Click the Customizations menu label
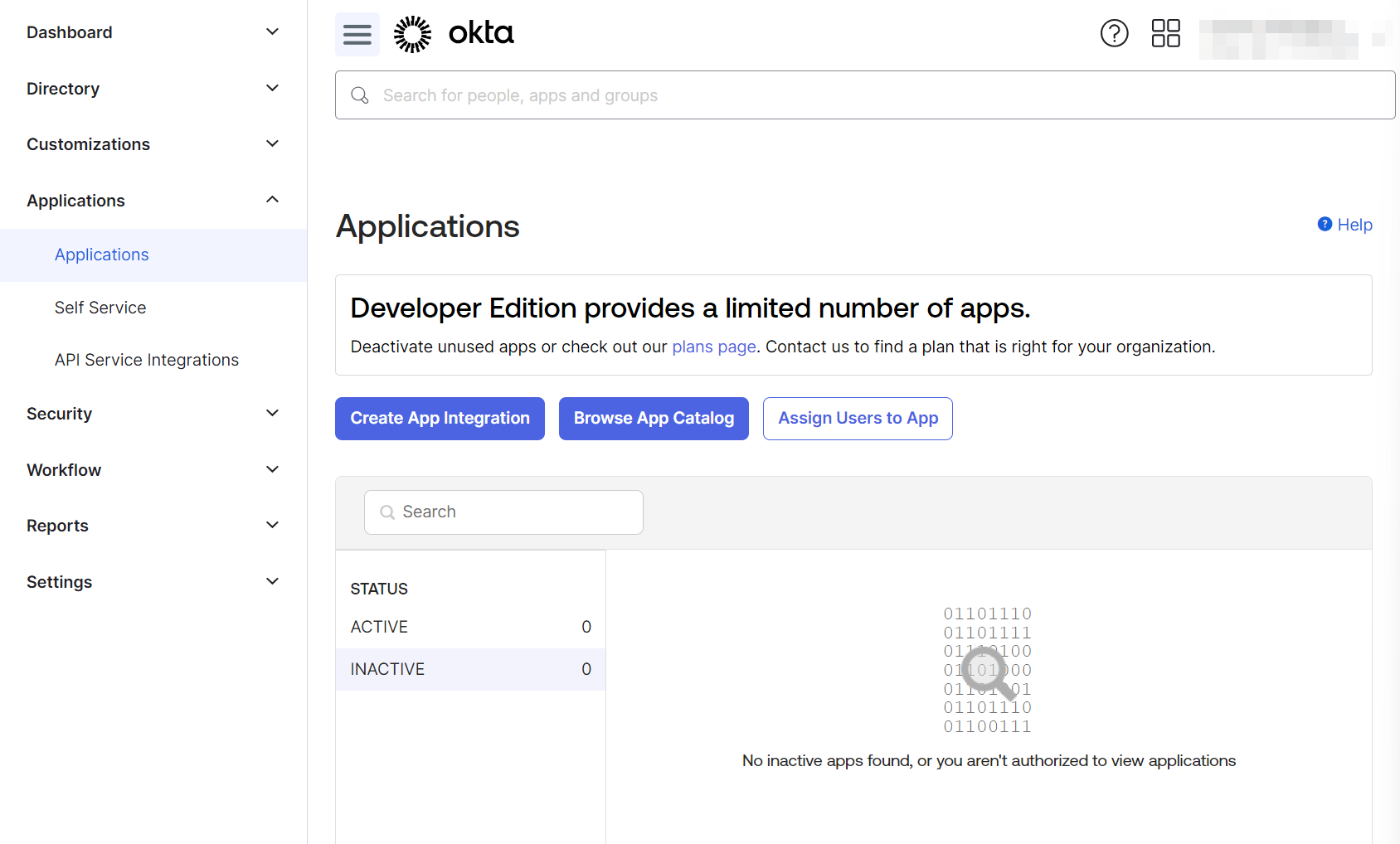The height and width of the screenshot is (844, 1400). tap(88, 144)
